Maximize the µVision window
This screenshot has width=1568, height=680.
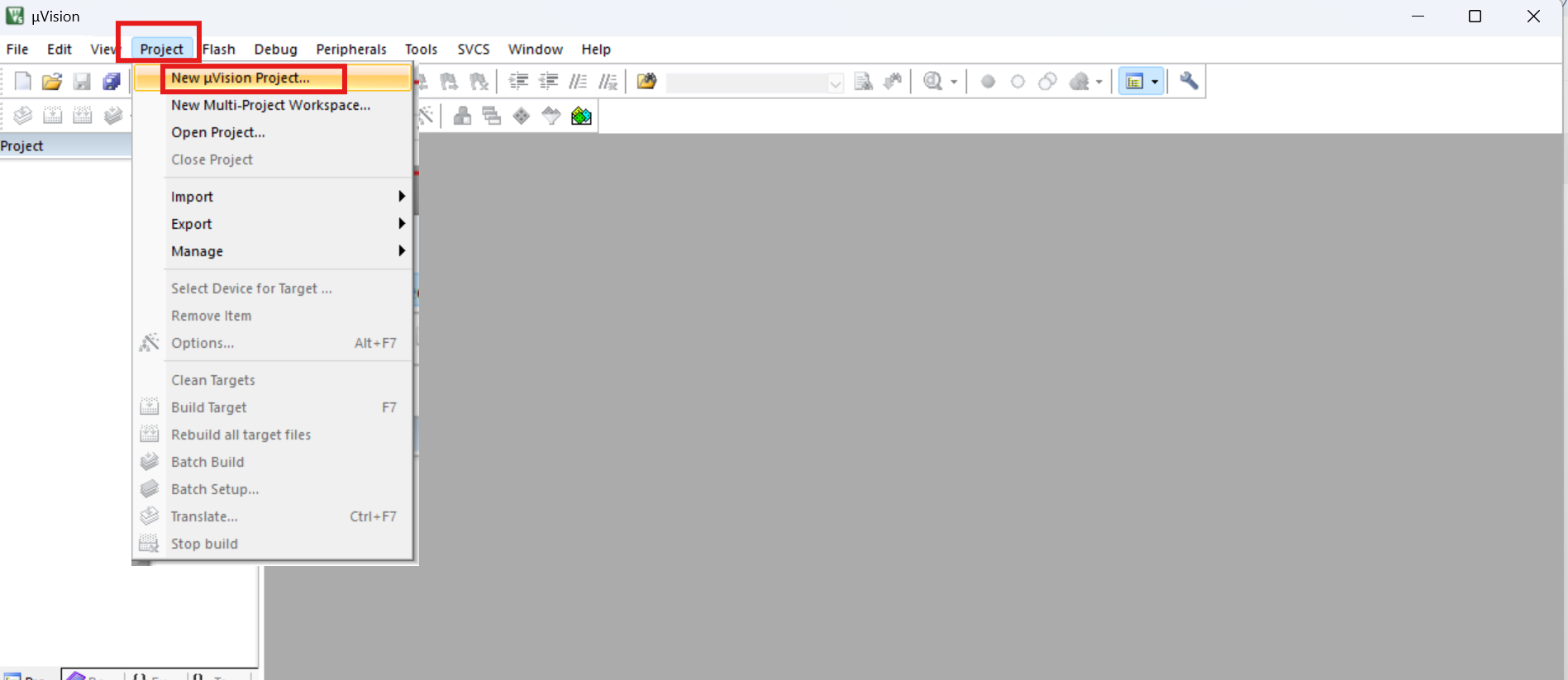click(1475, 17)
